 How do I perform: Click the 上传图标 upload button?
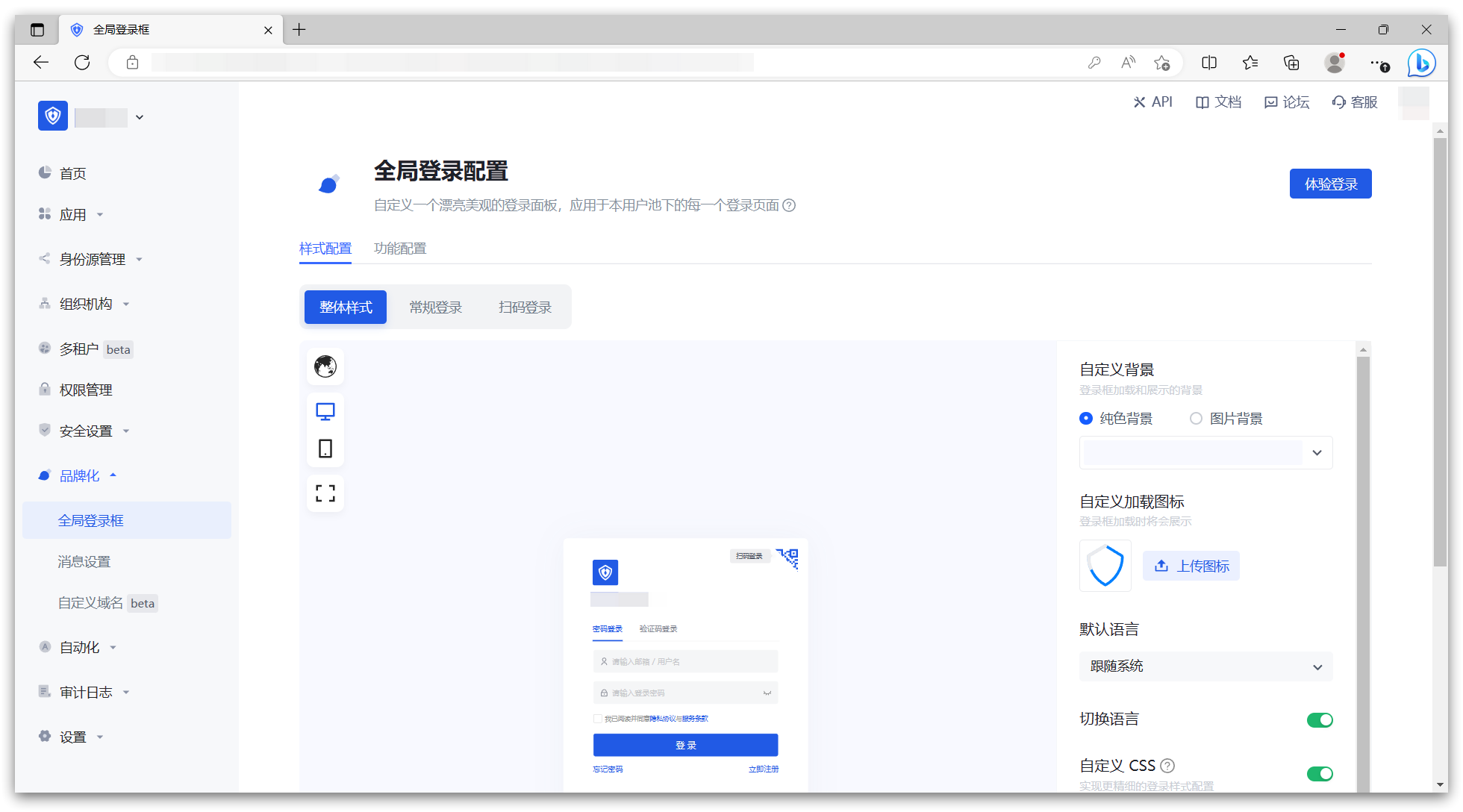point(1191,566)
